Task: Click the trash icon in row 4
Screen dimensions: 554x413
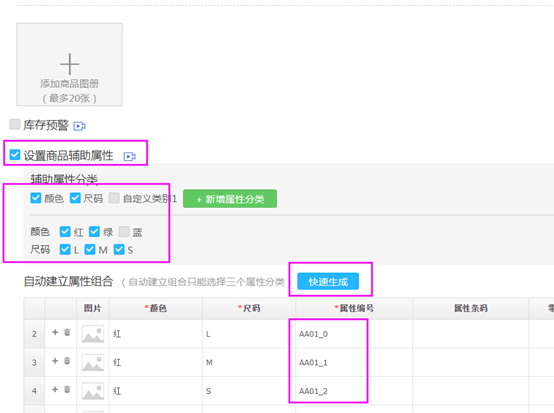Action: [67, 389]
